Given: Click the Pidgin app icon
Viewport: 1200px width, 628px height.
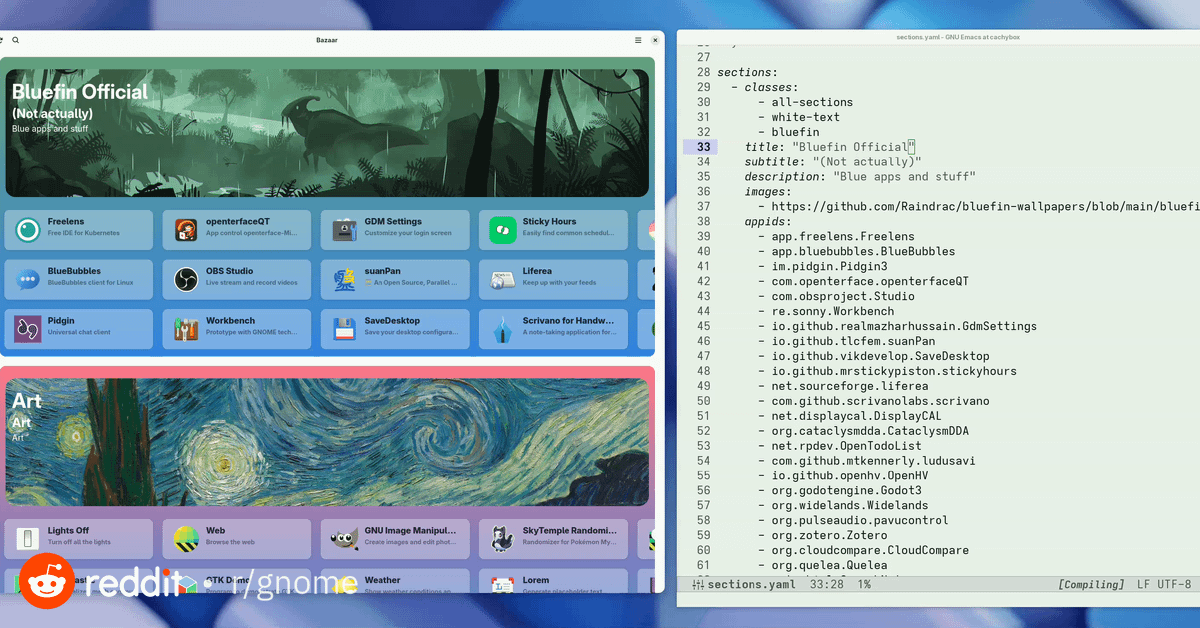Looking at the screenshot, I should tap(28, 329).
